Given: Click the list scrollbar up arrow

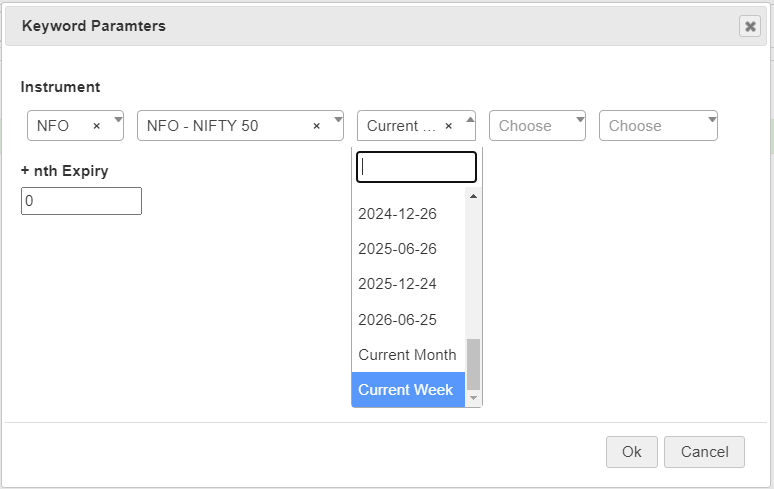Looking at the screenshot, I should [474, 196].
